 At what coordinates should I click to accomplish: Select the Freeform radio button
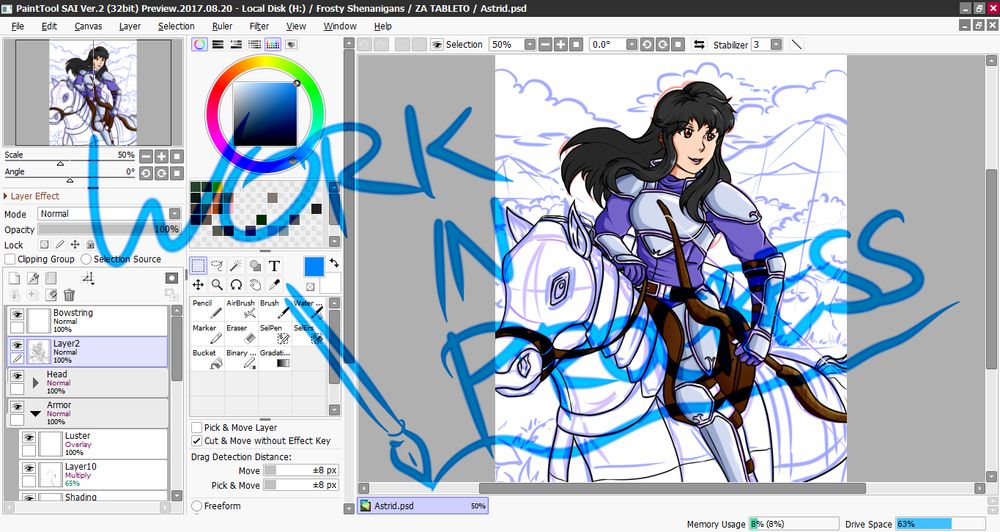click(197, 506)
